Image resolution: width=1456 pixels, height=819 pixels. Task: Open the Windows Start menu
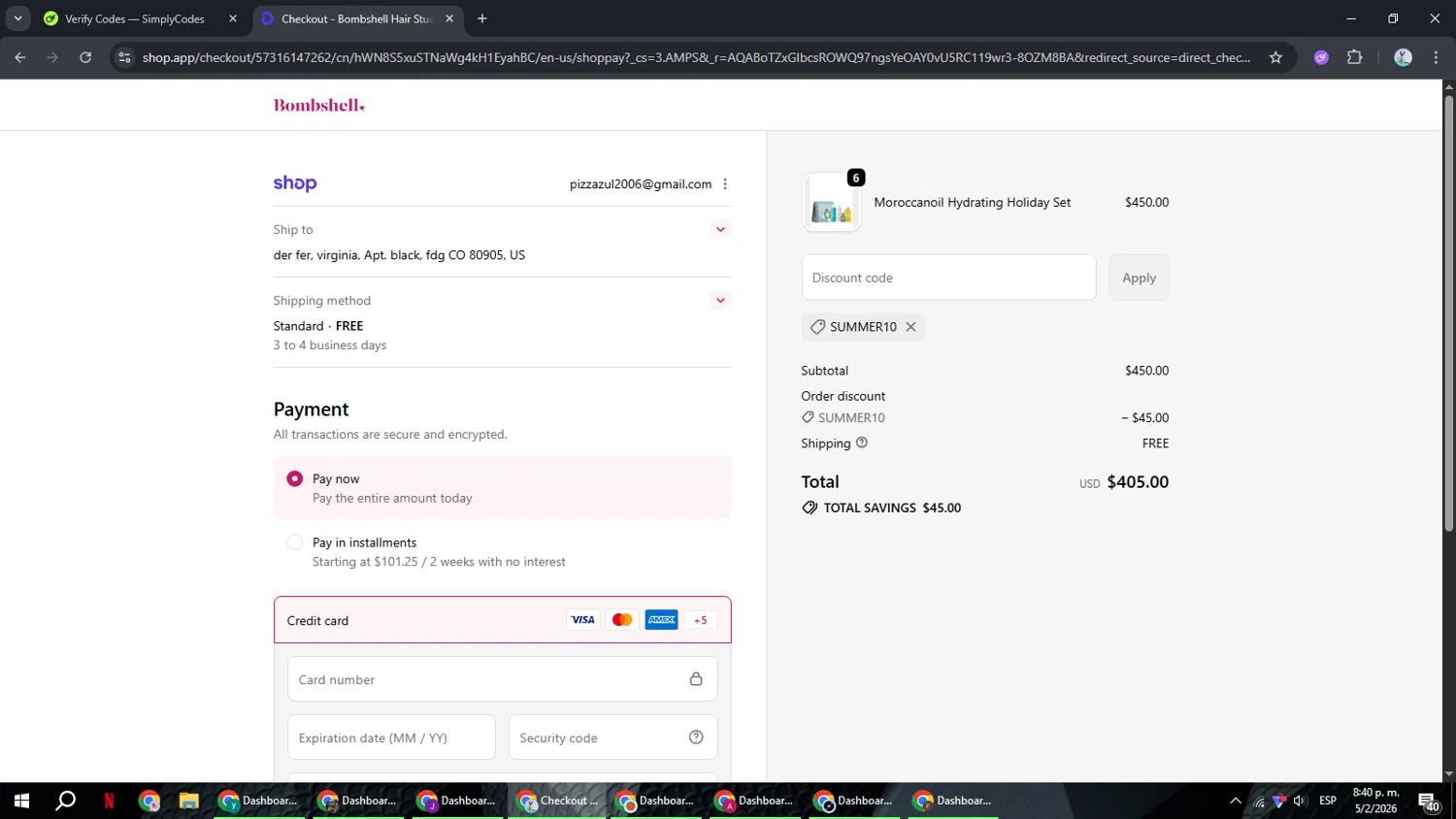(x=21, y=801)
